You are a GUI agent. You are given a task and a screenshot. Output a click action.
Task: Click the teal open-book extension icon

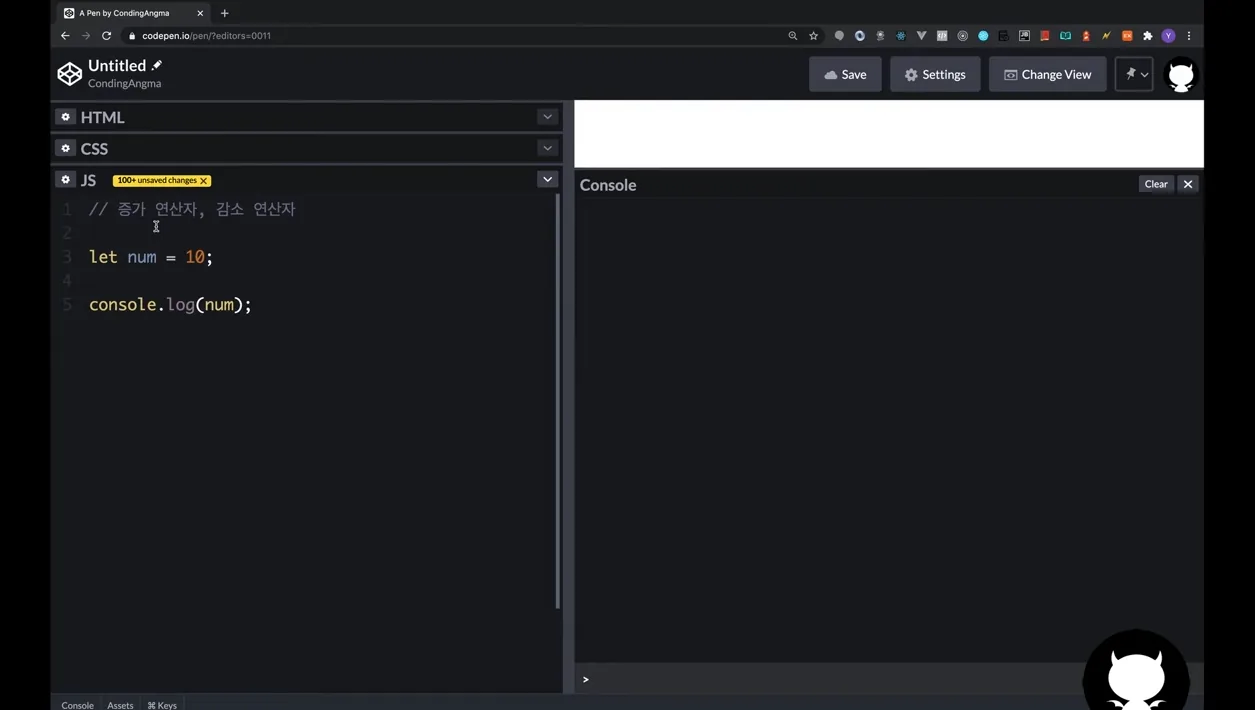point(1065,36)
